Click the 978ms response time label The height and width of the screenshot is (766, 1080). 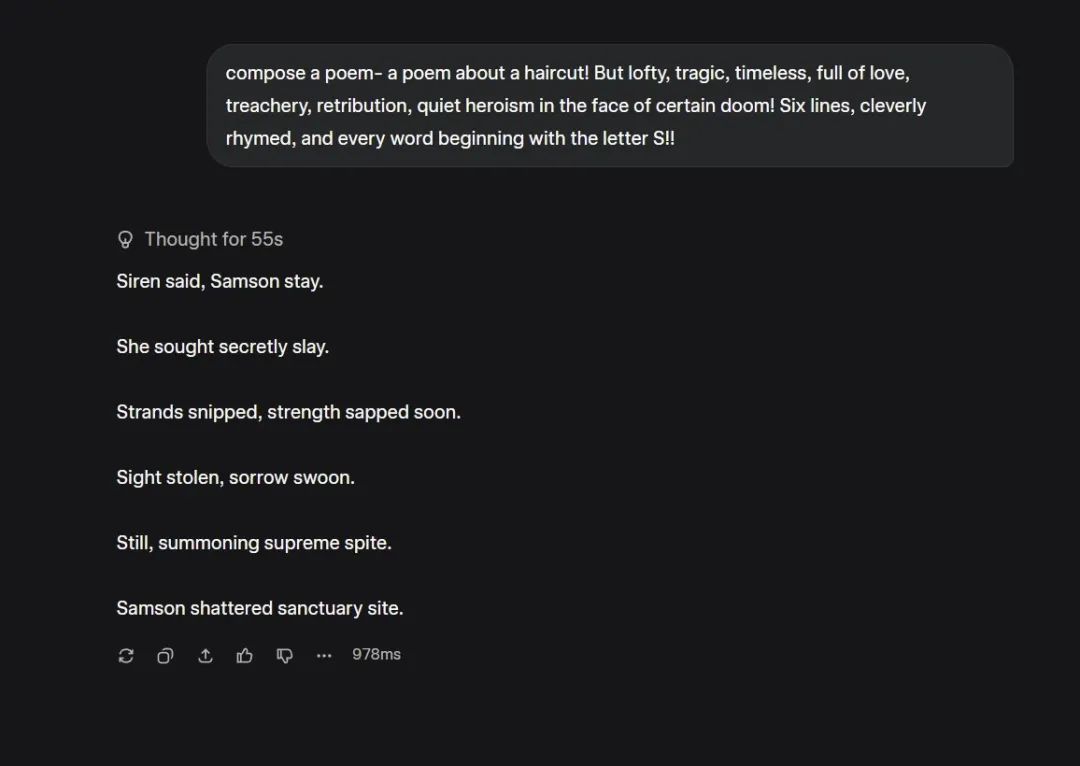(376, 654)
